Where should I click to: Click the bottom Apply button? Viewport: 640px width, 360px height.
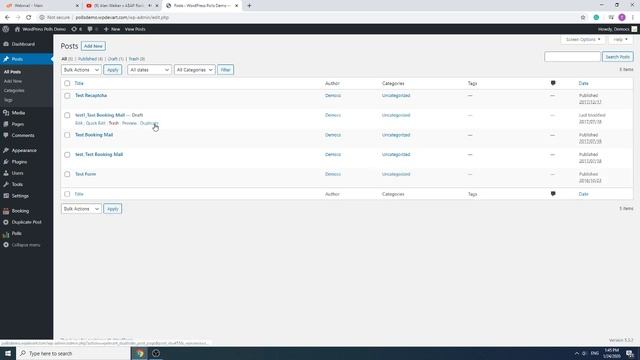112,209
